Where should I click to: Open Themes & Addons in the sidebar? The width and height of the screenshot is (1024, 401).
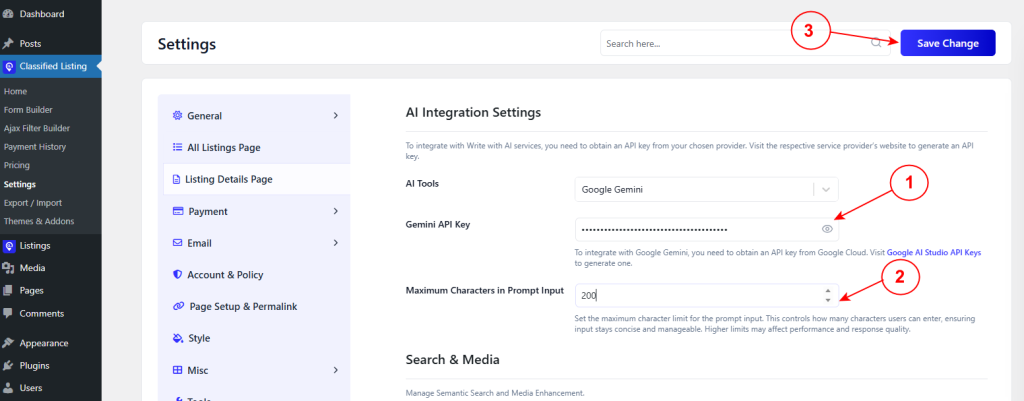39,221
